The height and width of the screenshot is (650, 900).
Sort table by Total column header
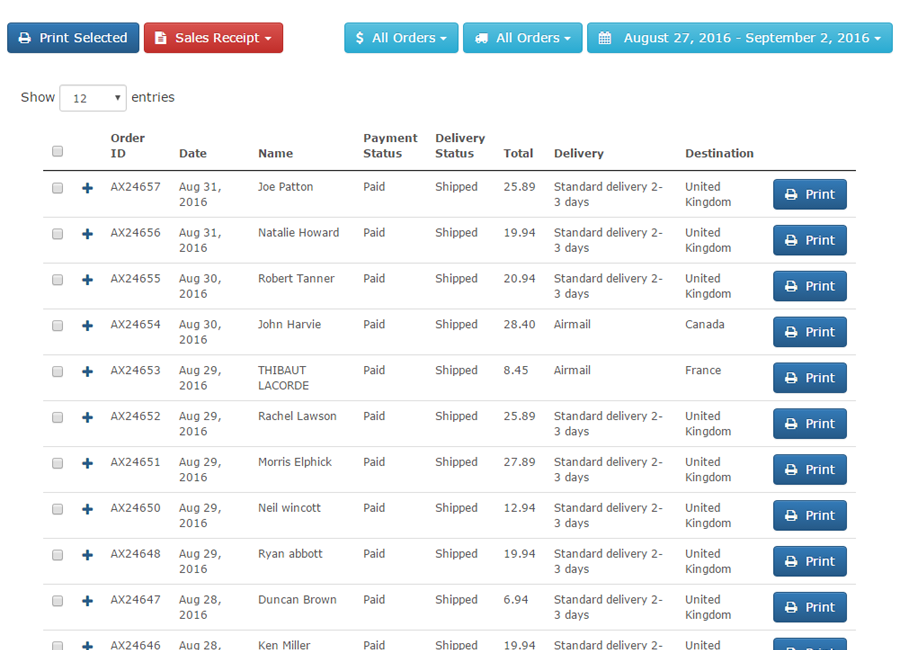point(518,153)
